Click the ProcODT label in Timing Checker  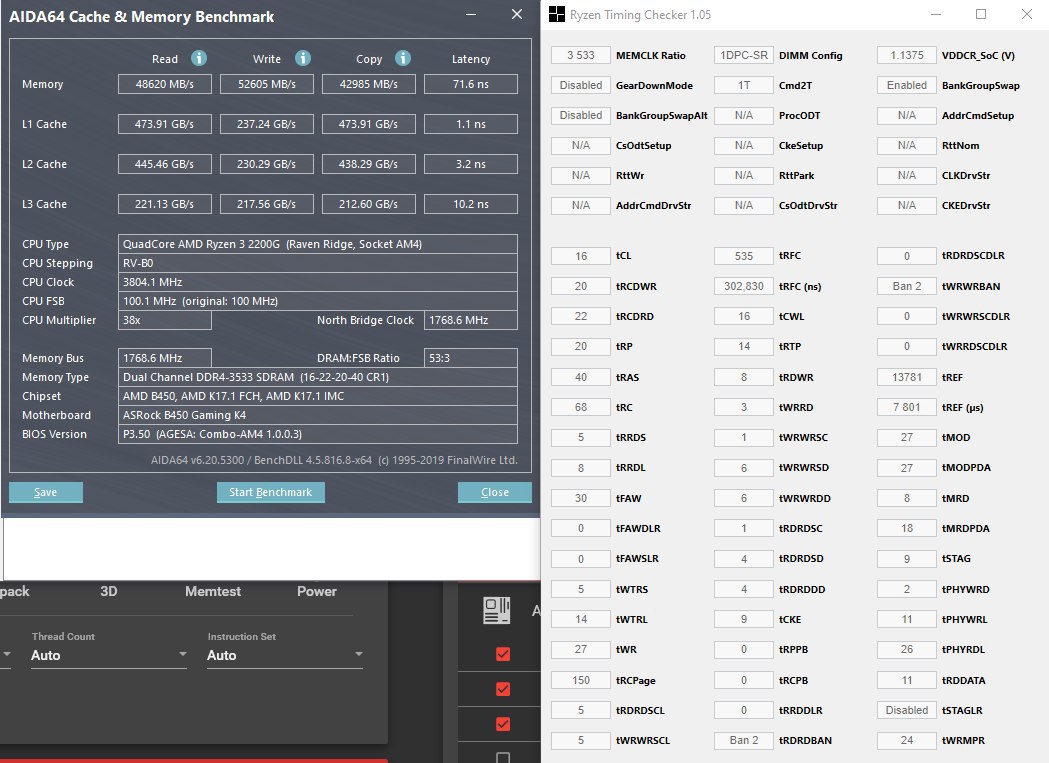click(799, 115)
